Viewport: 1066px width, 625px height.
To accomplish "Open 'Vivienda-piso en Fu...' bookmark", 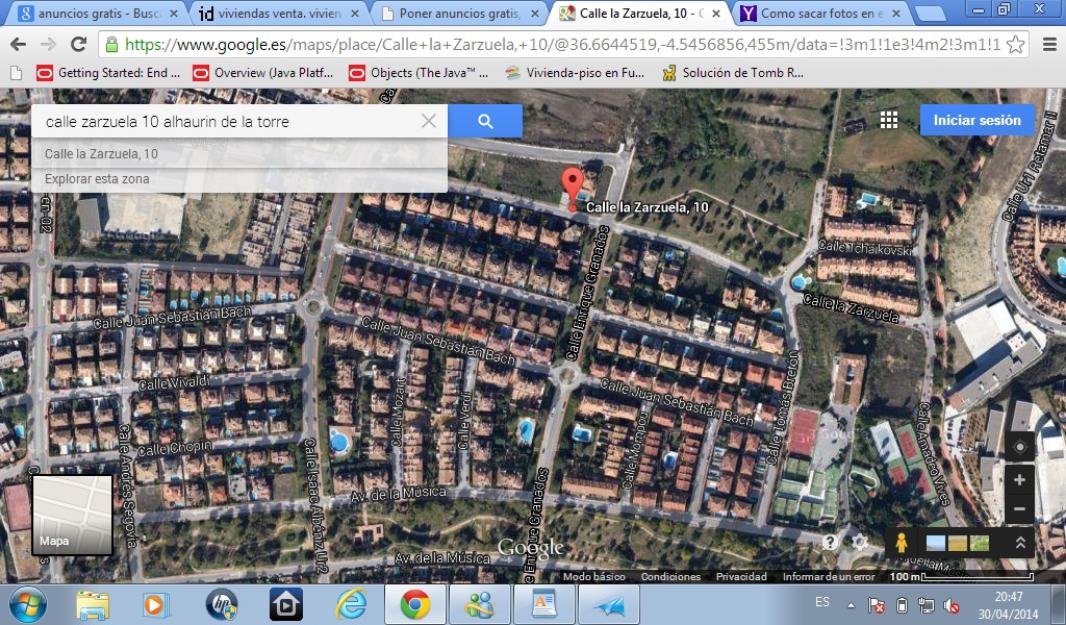I will 574,73.
